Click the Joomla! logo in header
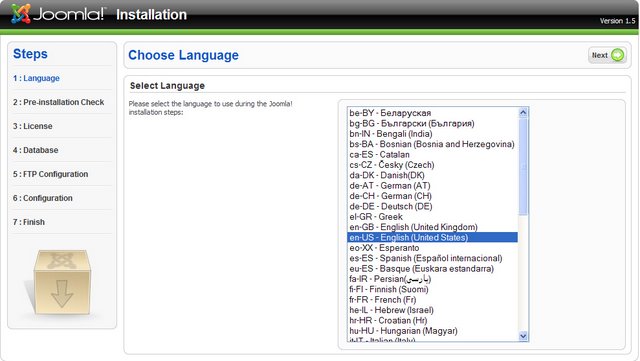Image resolution: width=640 pixels, height=361 pixels. click(58, 14)
